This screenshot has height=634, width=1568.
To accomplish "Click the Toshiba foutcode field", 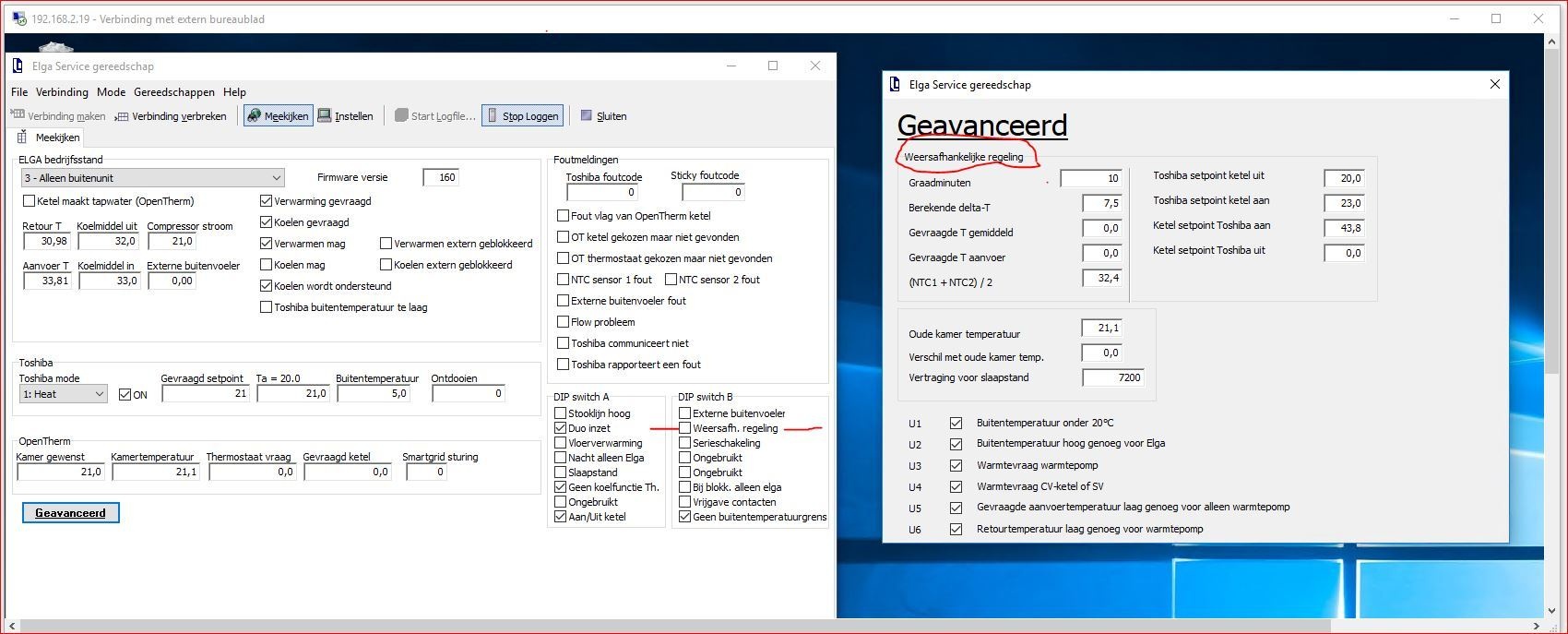I will (602, 193).
